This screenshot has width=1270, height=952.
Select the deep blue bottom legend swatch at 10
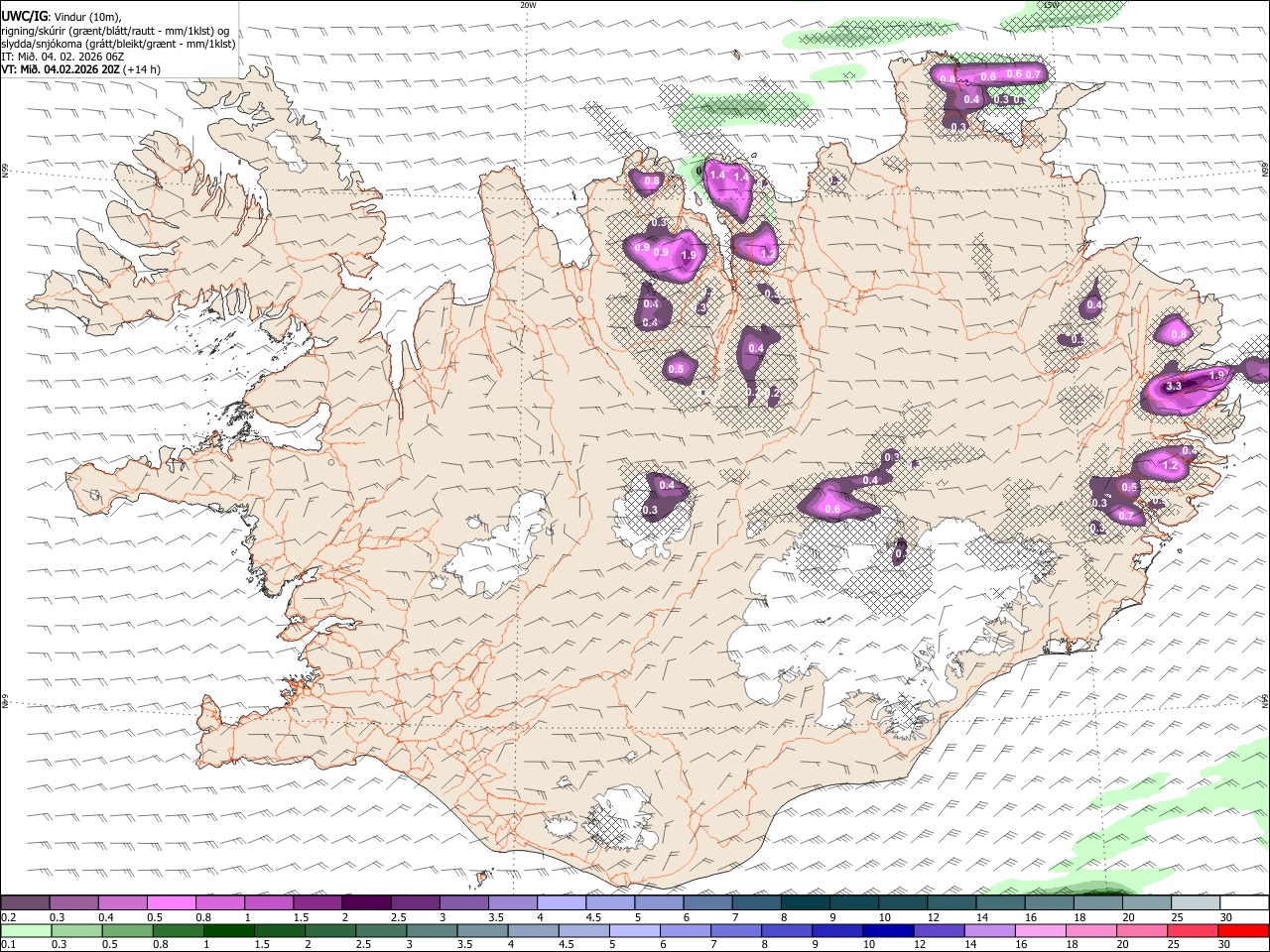tap(889, 930)
